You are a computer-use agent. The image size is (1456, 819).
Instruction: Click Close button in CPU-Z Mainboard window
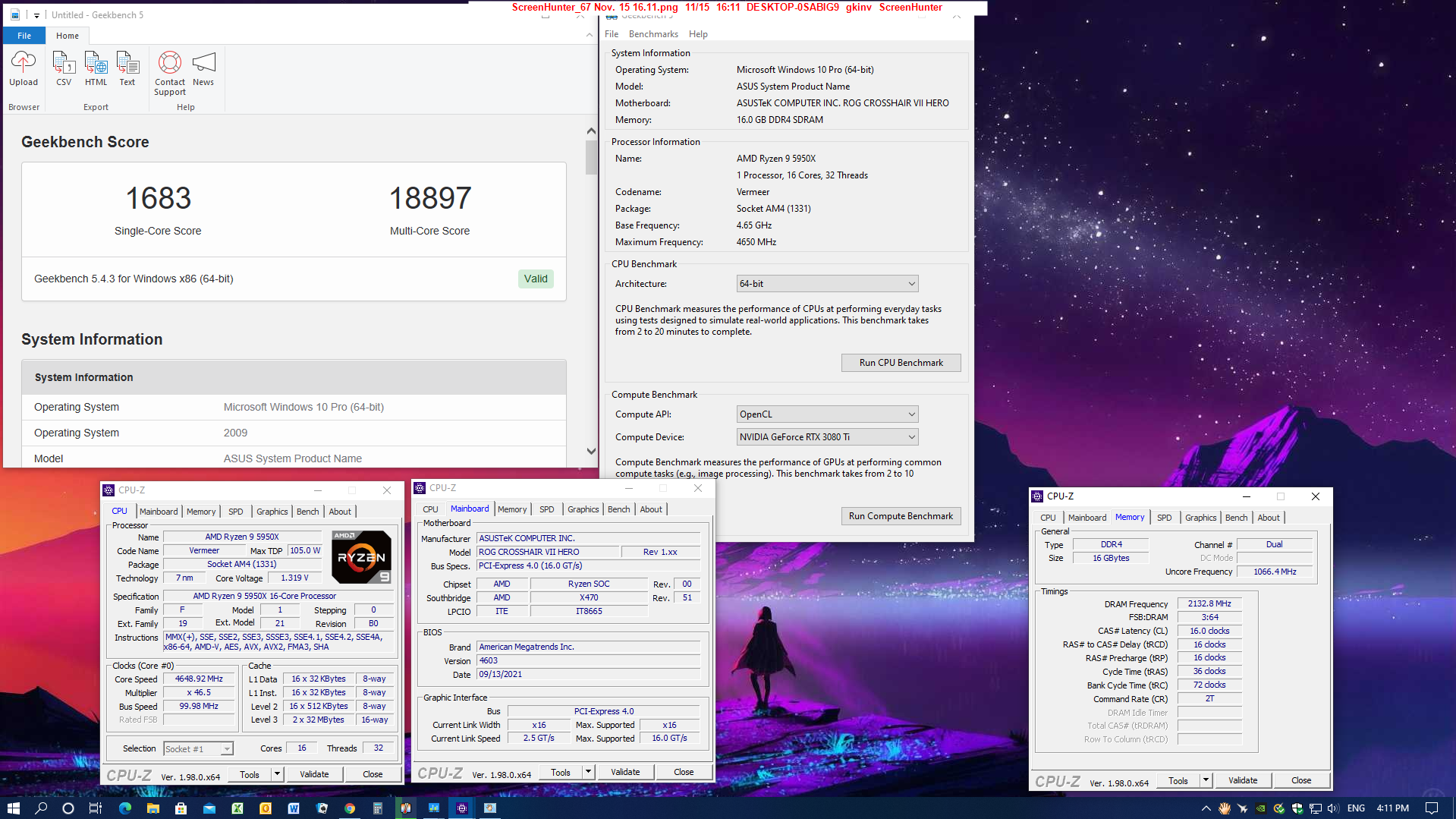684,772
